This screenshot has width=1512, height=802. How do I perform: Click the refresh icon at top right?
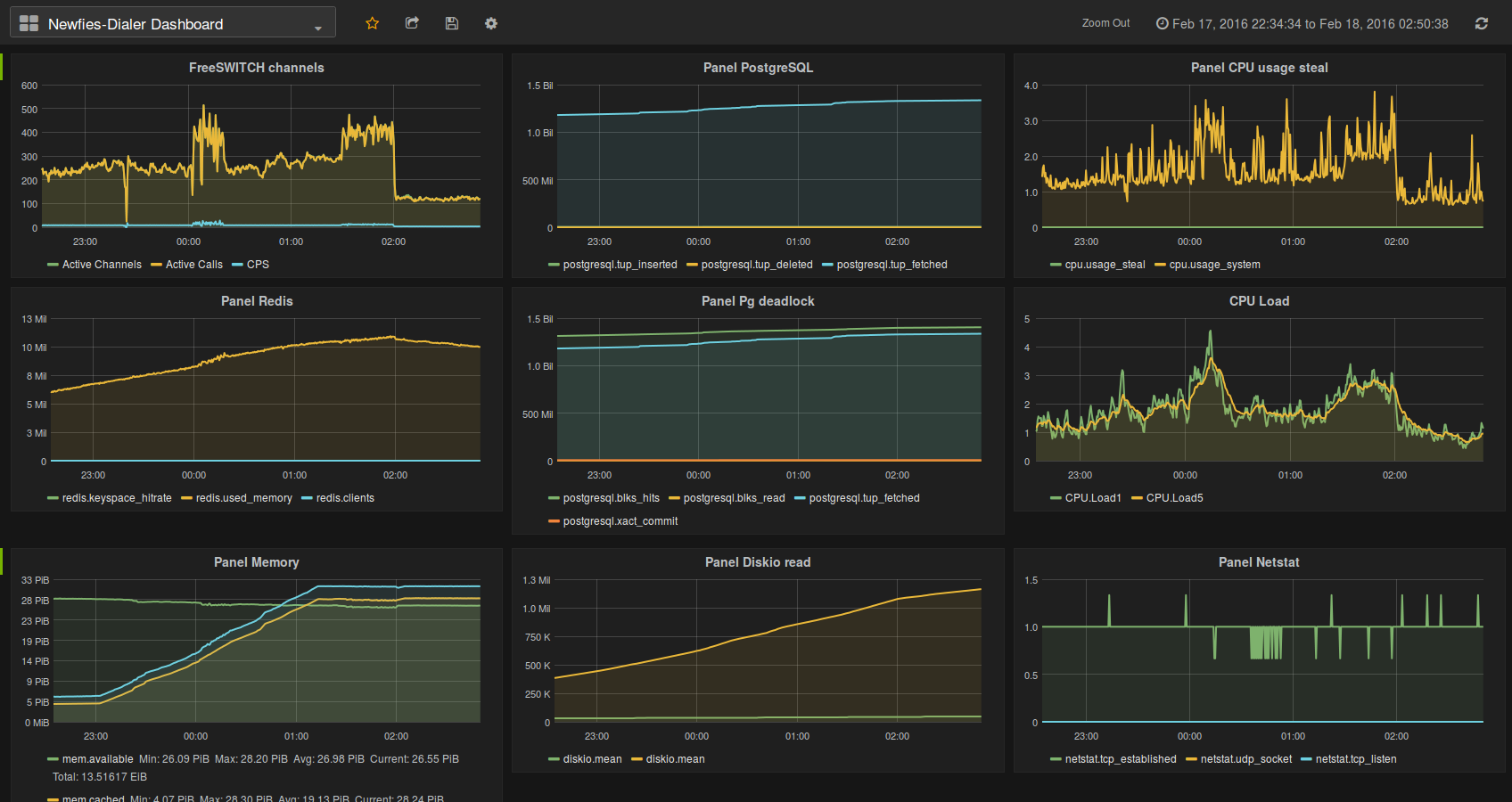[1482, 24]
